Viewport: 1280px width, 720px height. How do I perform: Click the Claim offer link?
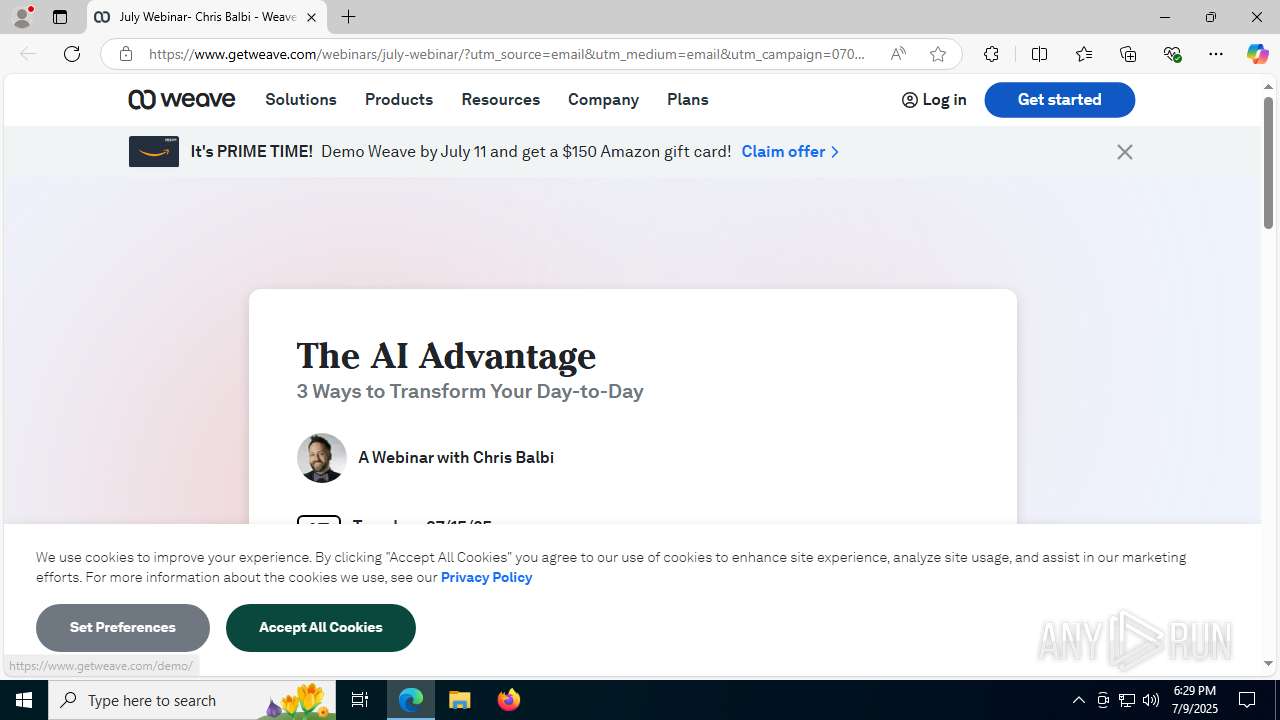coord(790,152)
